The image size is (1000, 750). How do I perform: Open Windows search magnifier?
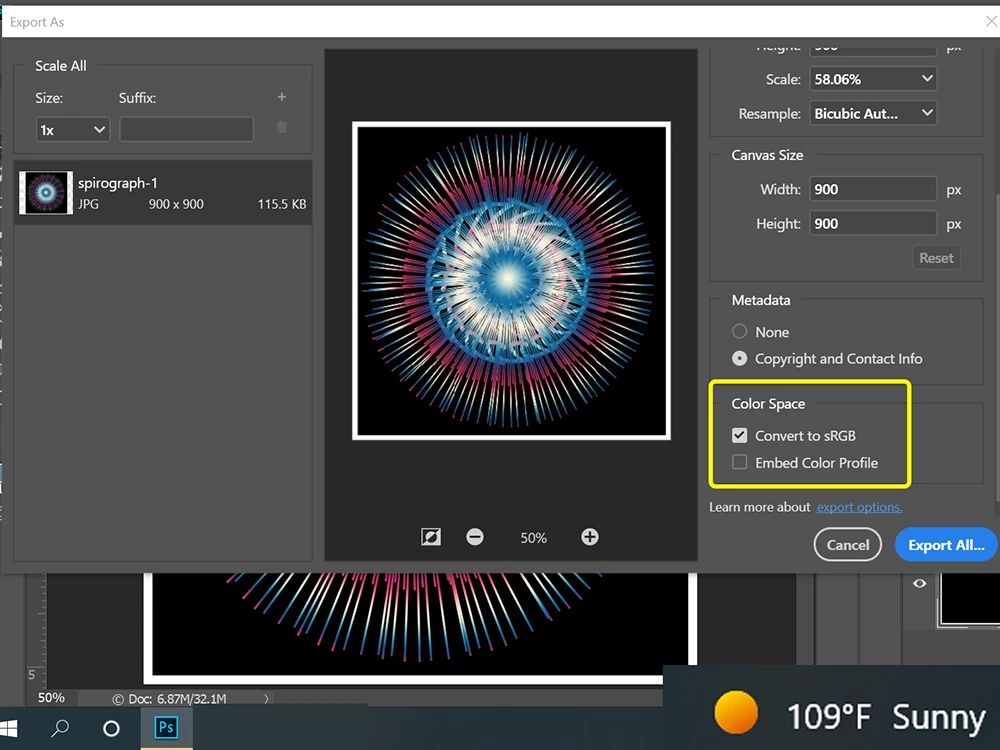point(60,728)
